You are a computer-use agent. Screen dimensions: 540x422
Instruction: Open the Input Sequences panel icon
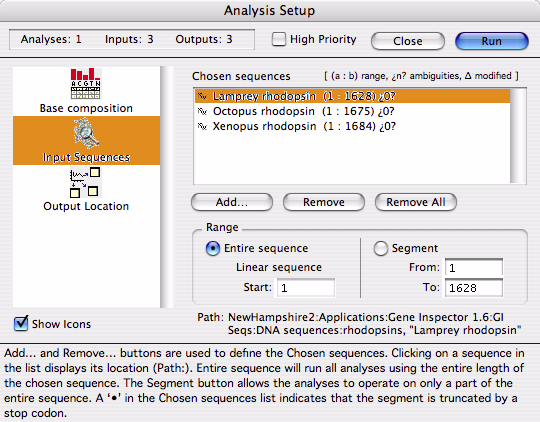[86, 133]
